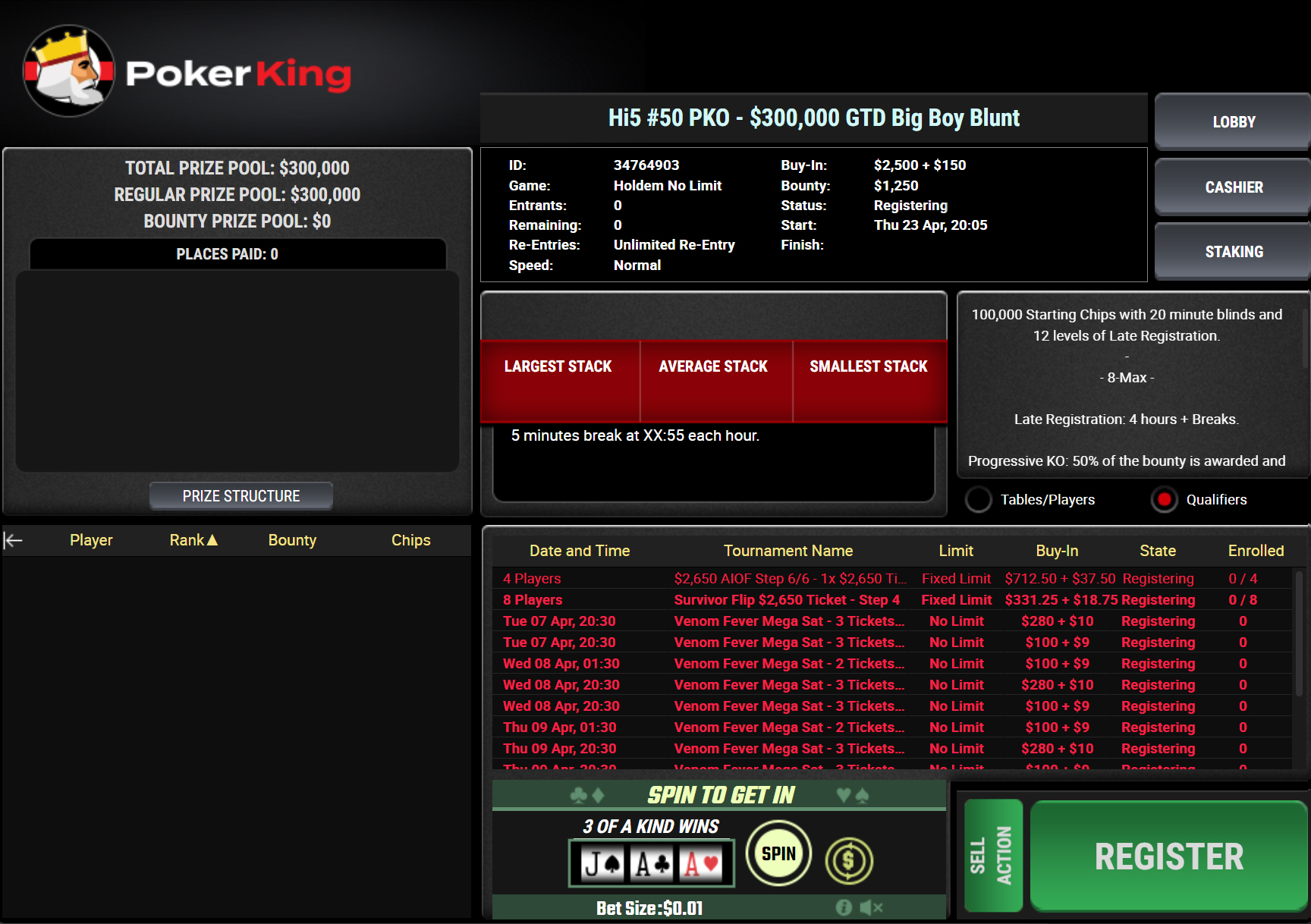
Task: Select the Tables/Players radio button
Action: pyautogui.click(x=979, y=499)
